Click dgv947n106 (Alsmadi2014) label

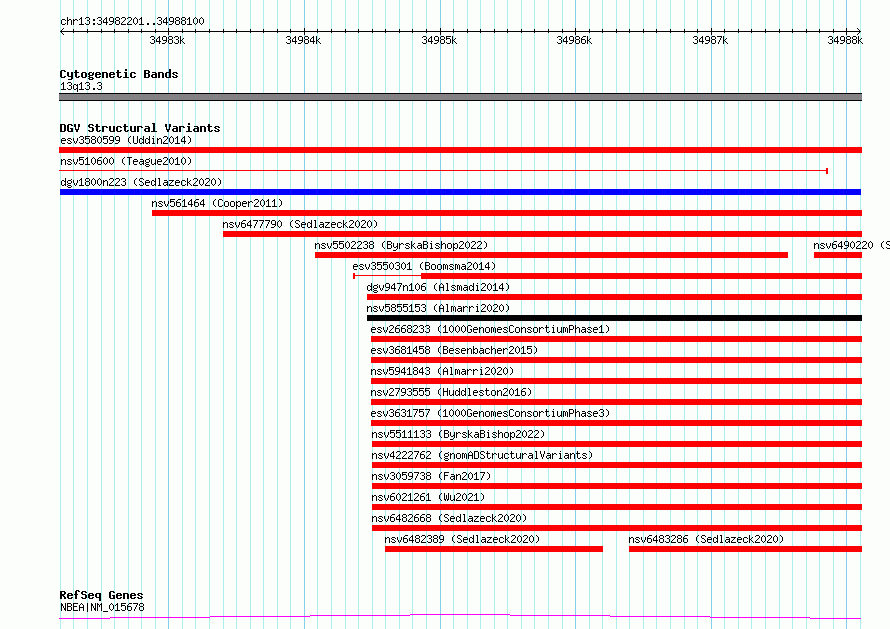[438, 287]
